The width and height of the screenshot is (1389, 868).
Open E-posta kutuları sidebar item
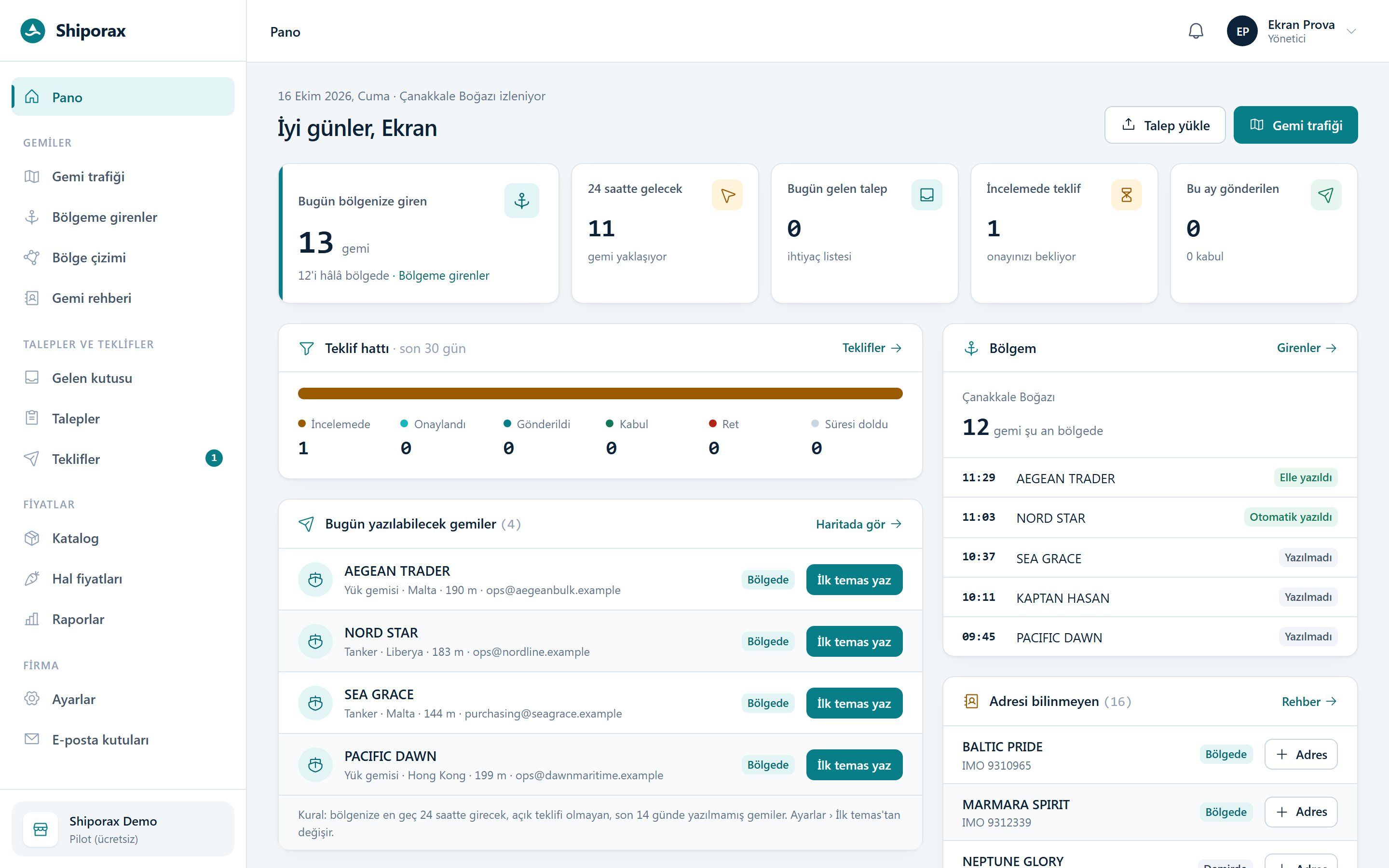coord(123,740)
